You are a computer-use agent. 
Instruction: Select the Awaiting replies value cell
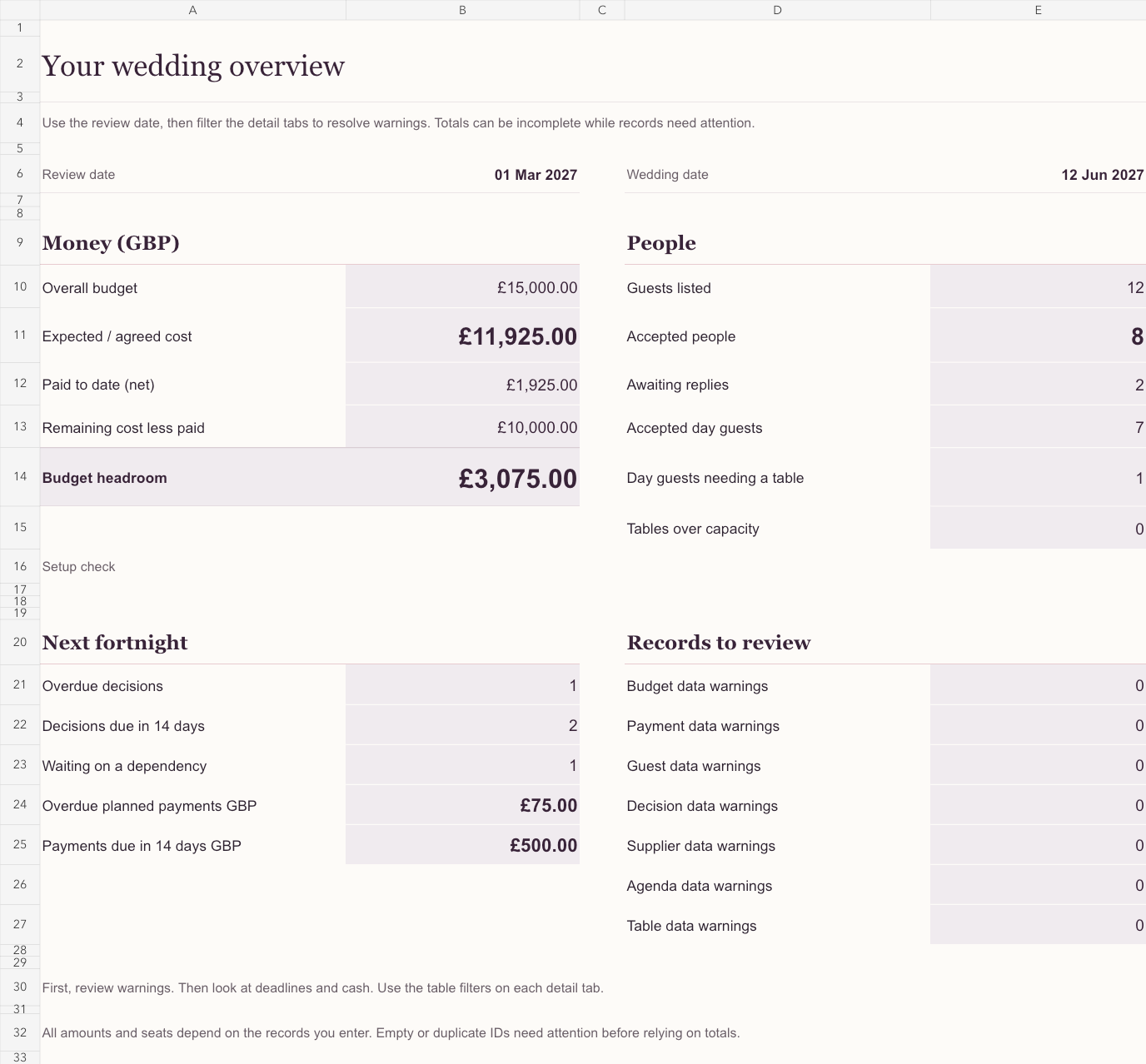[1038, 384]
